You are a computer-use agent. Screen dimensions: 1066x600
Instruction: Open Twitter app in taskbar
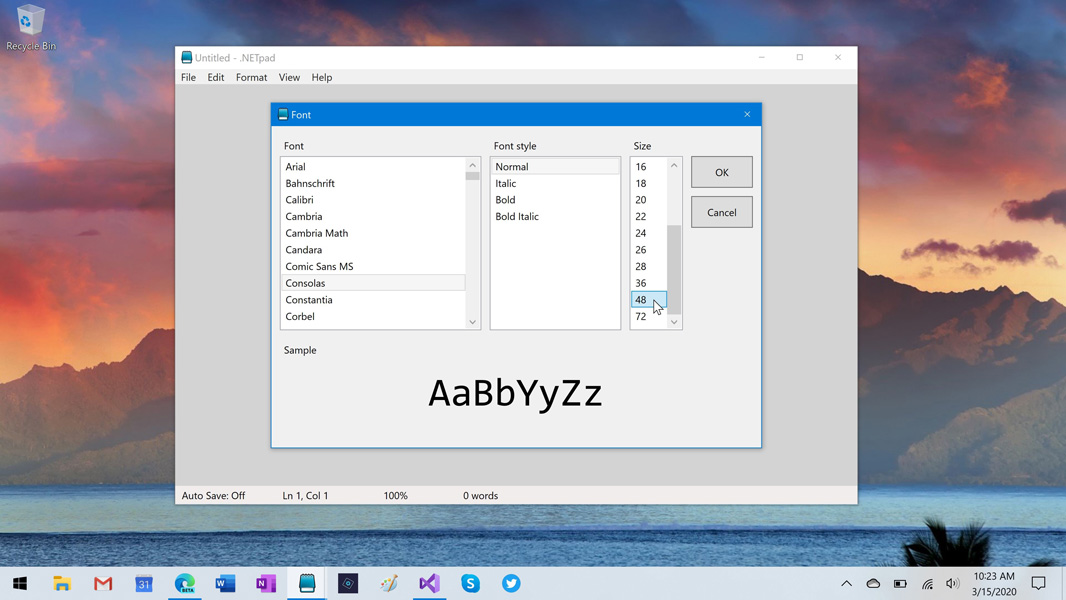(x=511, y=583)
